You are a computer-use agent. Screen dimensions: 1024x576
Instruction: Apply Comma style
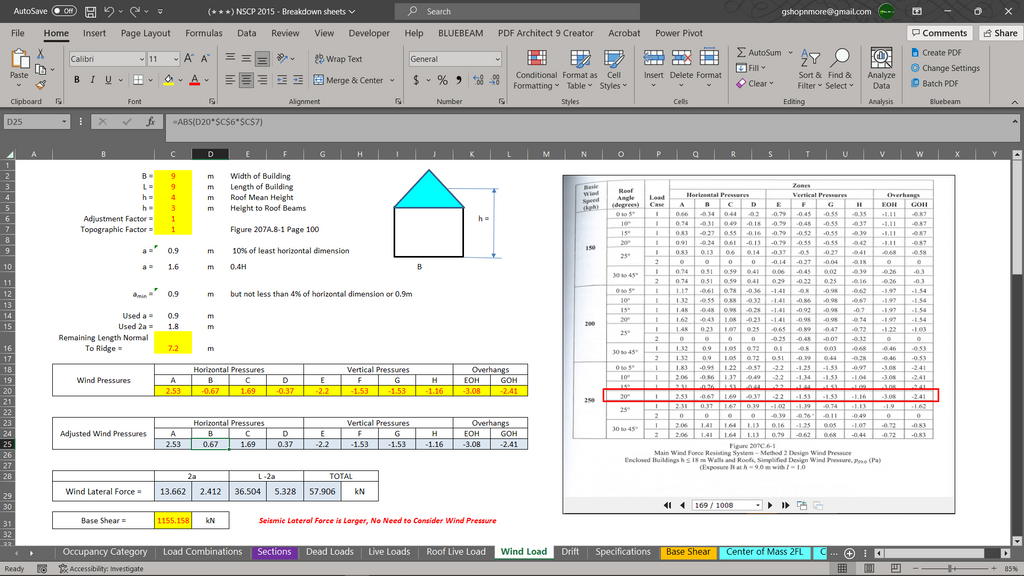click(459, 80)
